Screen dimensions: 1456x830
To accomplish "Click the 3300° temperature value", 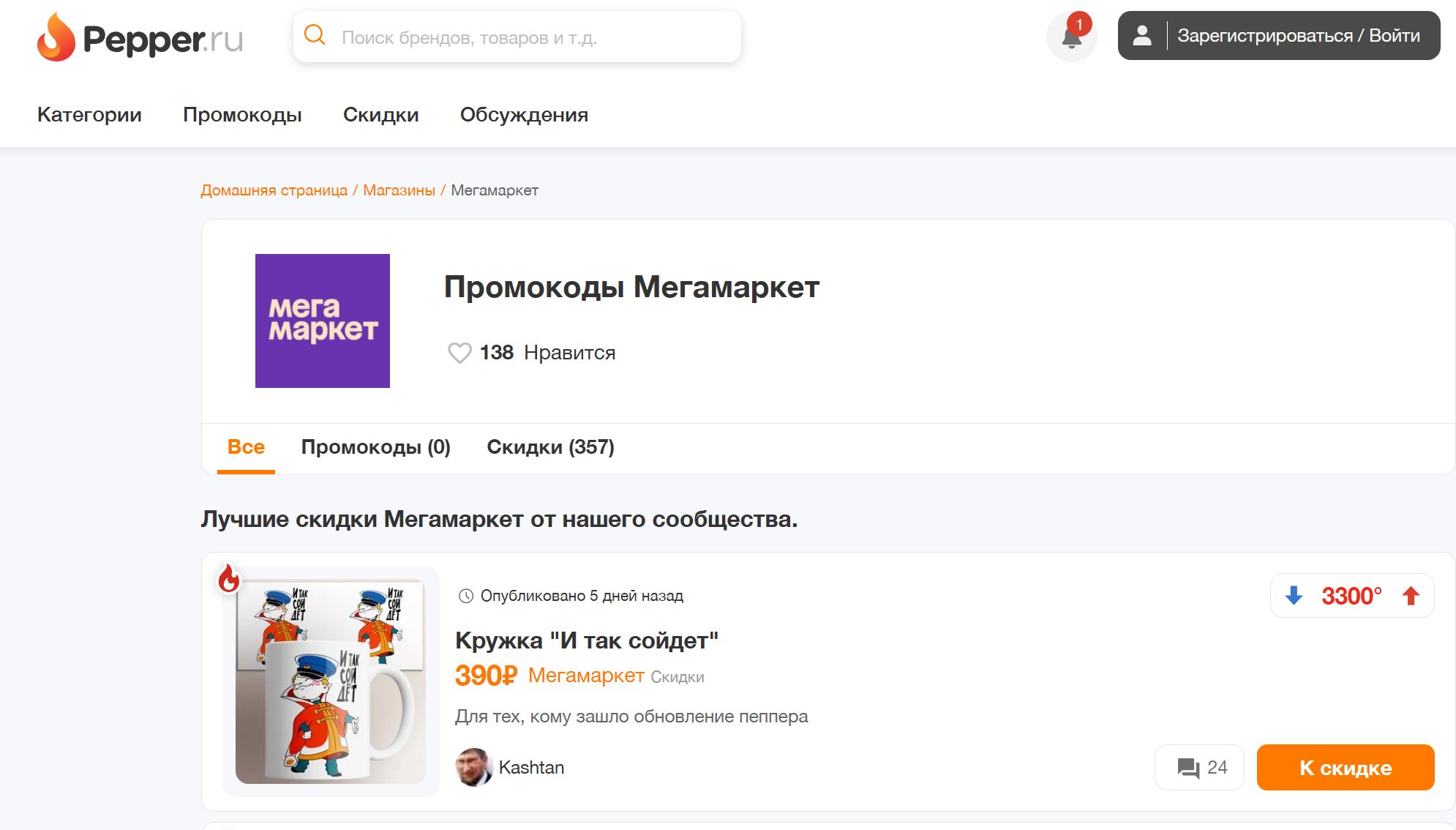I will 1351,596.
